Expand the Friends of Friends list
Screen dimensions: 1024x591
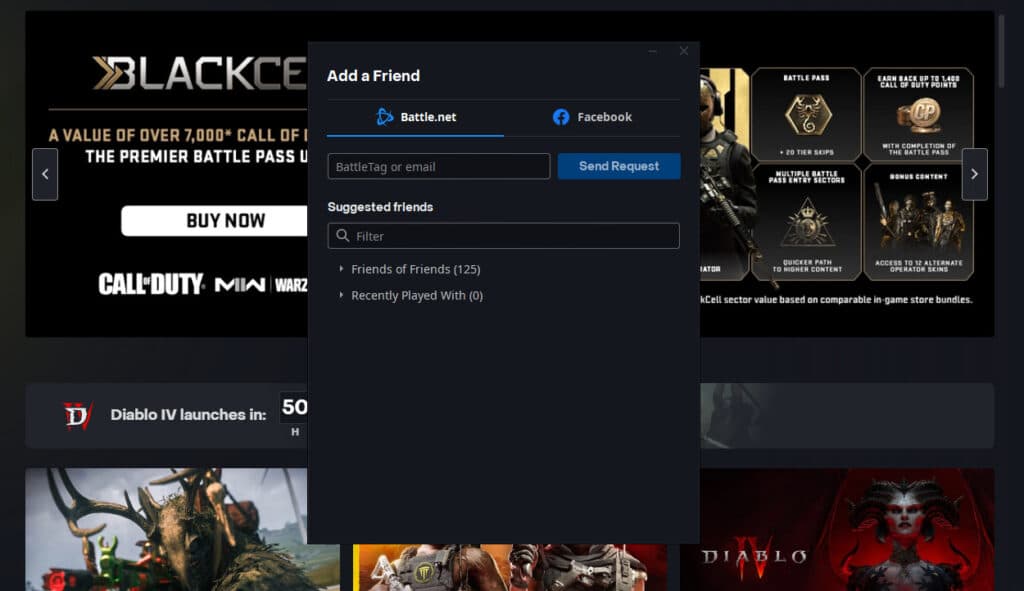click(414, 269)
